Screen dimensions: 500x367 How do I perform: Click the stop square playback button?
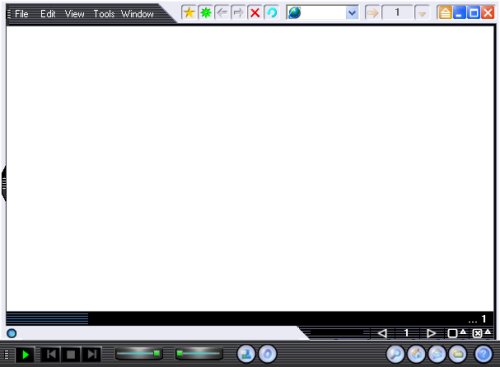pos(71,354)
